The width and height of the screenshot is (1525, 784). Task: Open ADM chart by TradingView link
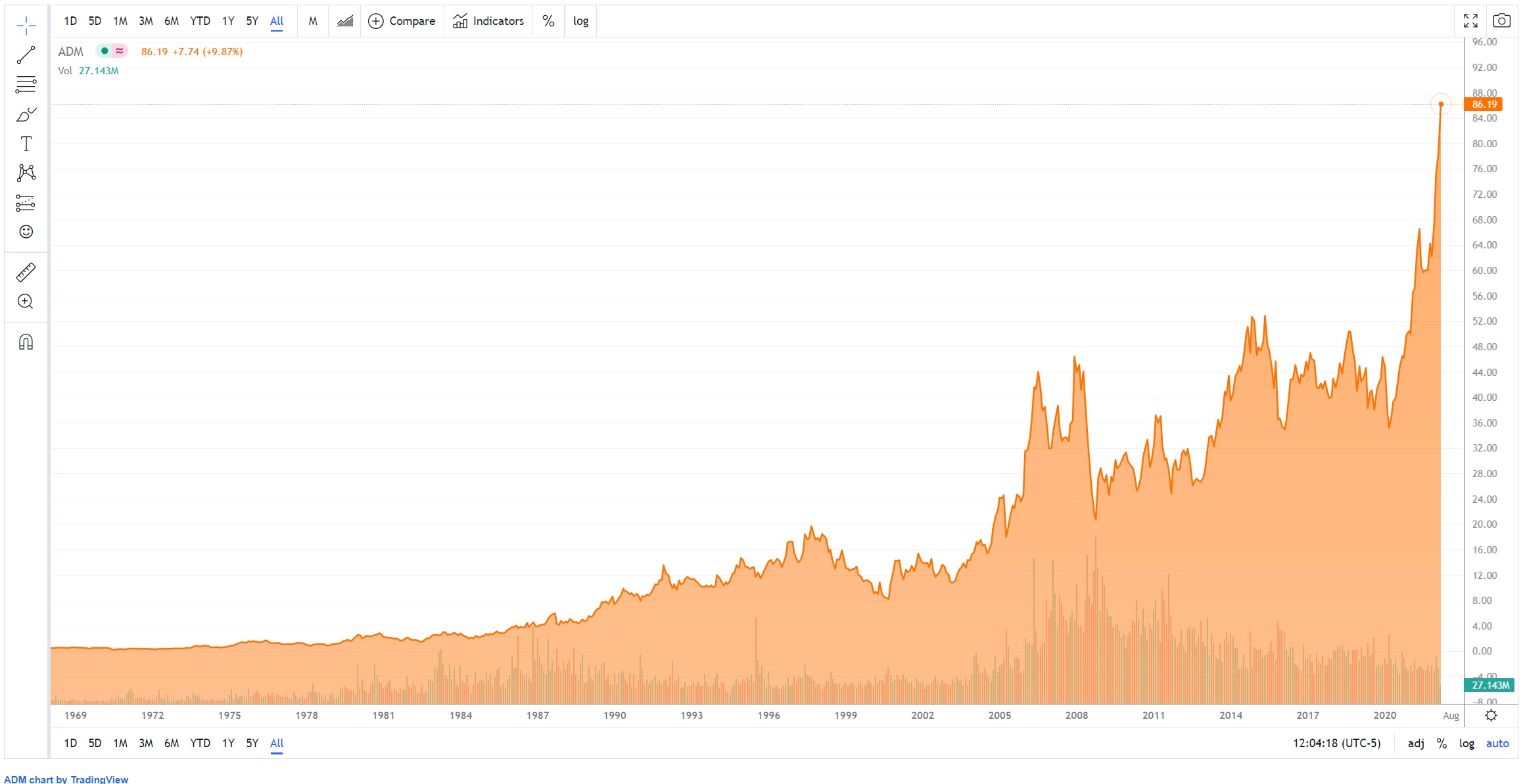[x=66, y=779]
